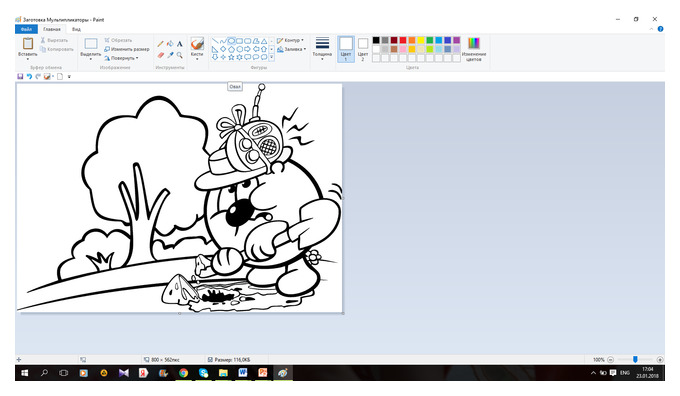Click the New document icon in quick access toolbar
The image size is (680, 396).
(x=60, y=76)
